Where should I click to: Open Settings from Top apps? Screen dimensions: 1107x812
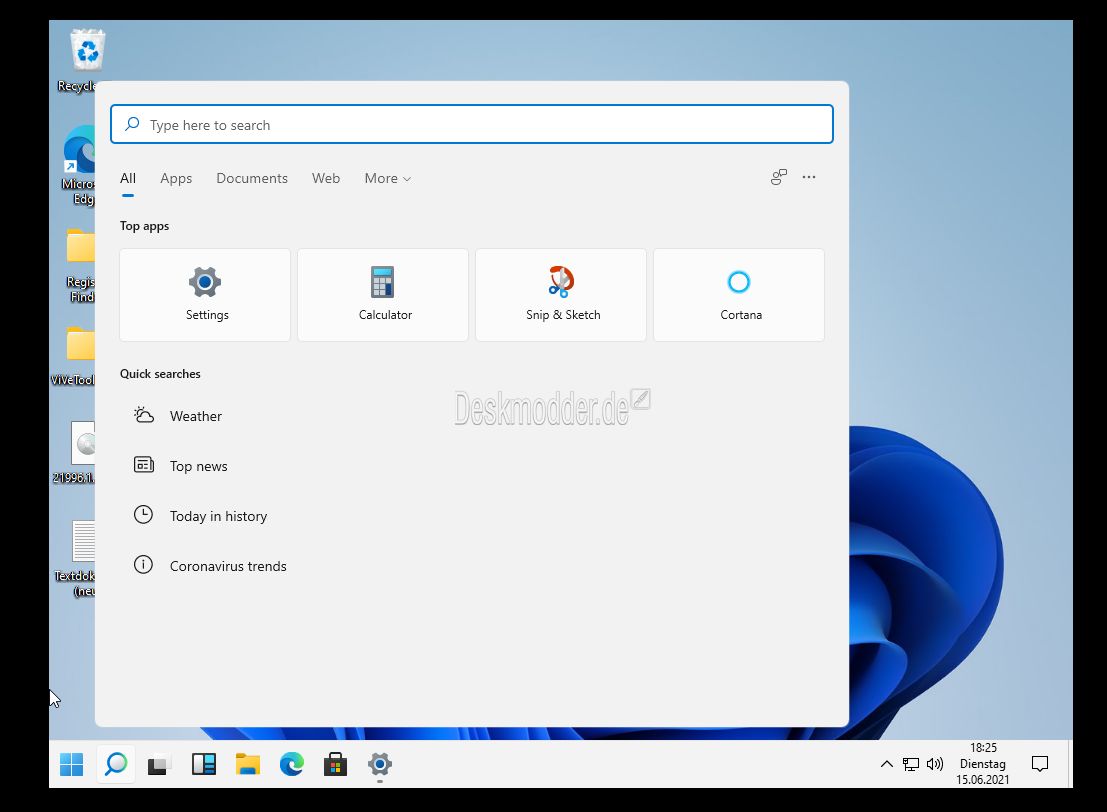(x=205, y=295)
